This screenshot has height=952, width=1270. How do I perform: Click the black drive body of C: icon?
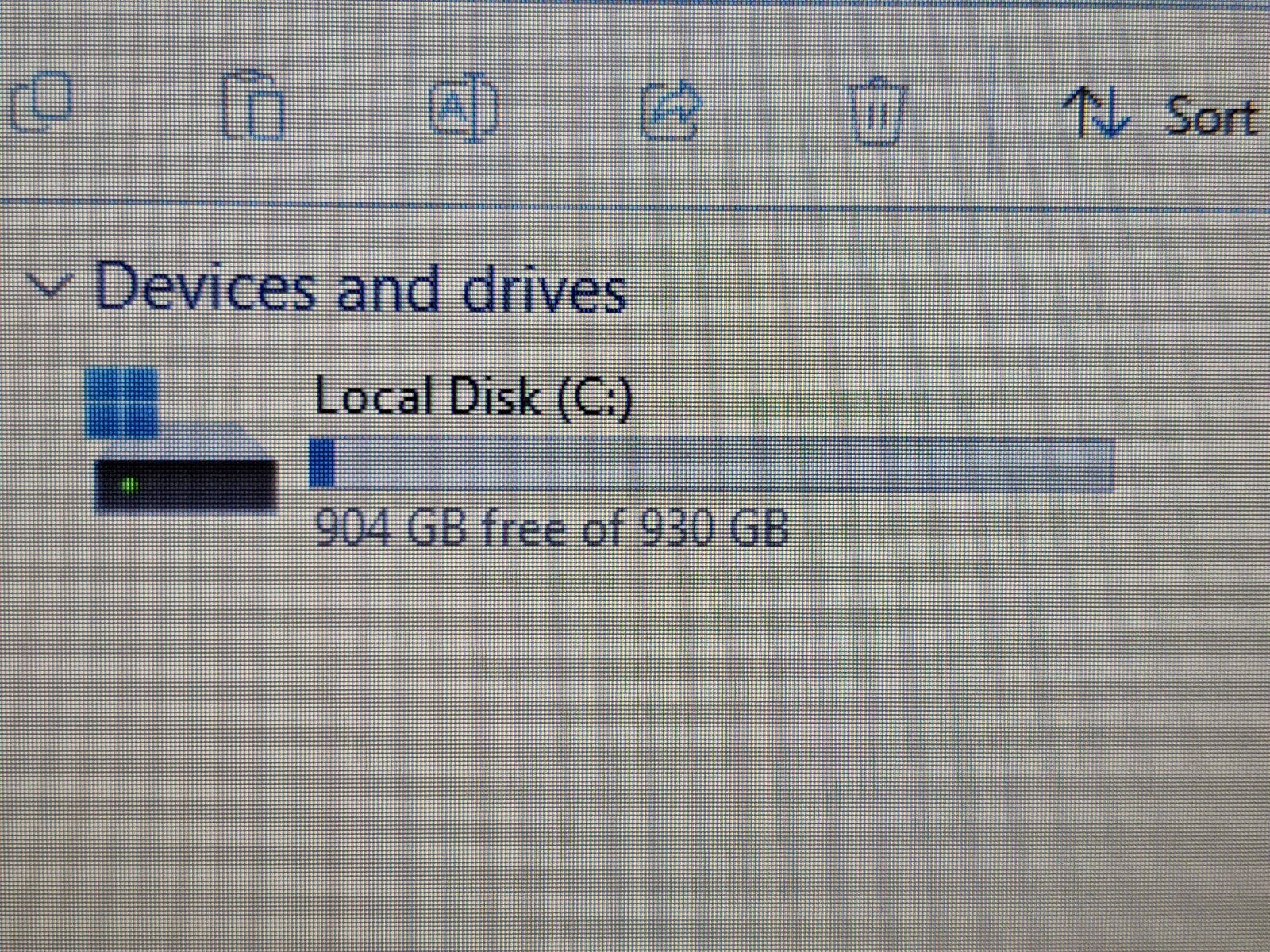[186, 486]
